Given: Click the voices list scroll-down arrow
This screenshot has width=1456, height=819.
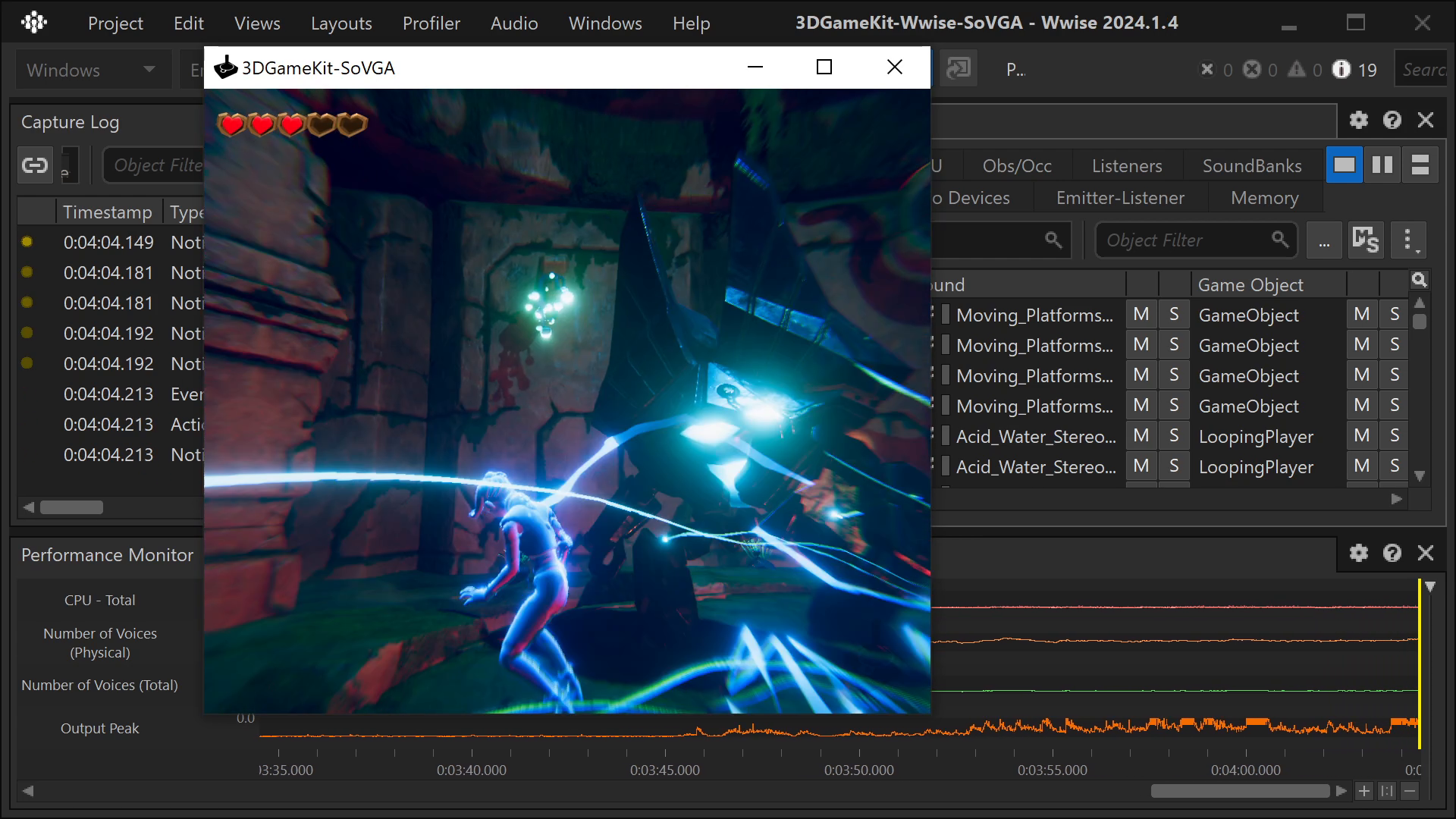Looking at the screenshot, I should coord(1420,476).
